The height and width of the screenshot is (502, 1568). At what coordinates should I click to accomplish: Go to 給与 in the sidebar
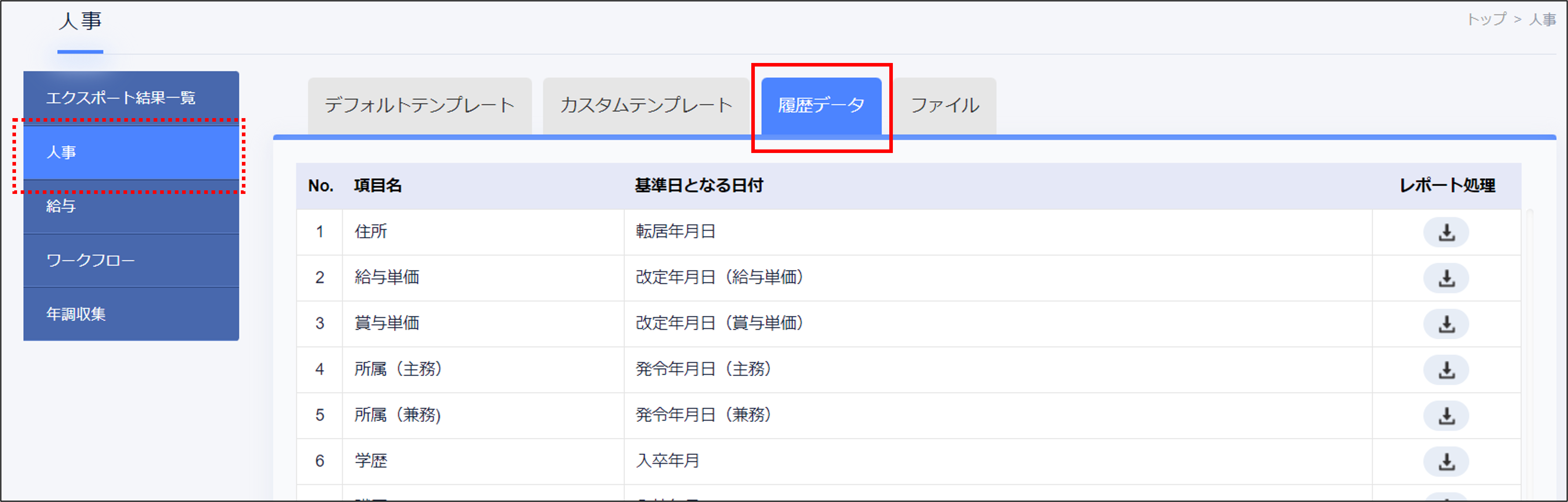tap(131, 206)
